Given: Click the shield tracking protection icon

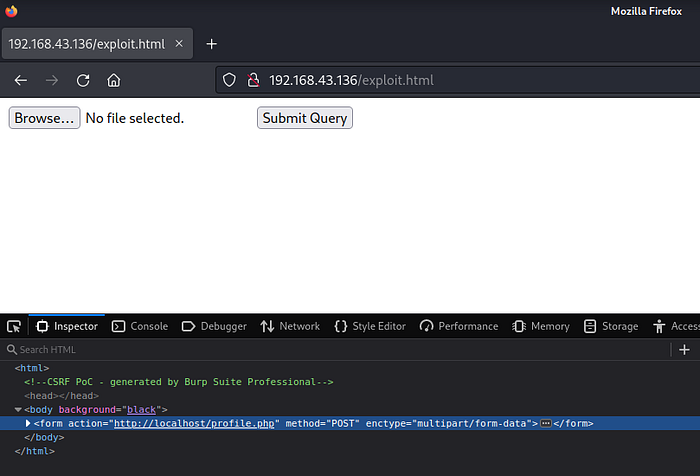Looking at the screenshot, I should pos(229,80).
